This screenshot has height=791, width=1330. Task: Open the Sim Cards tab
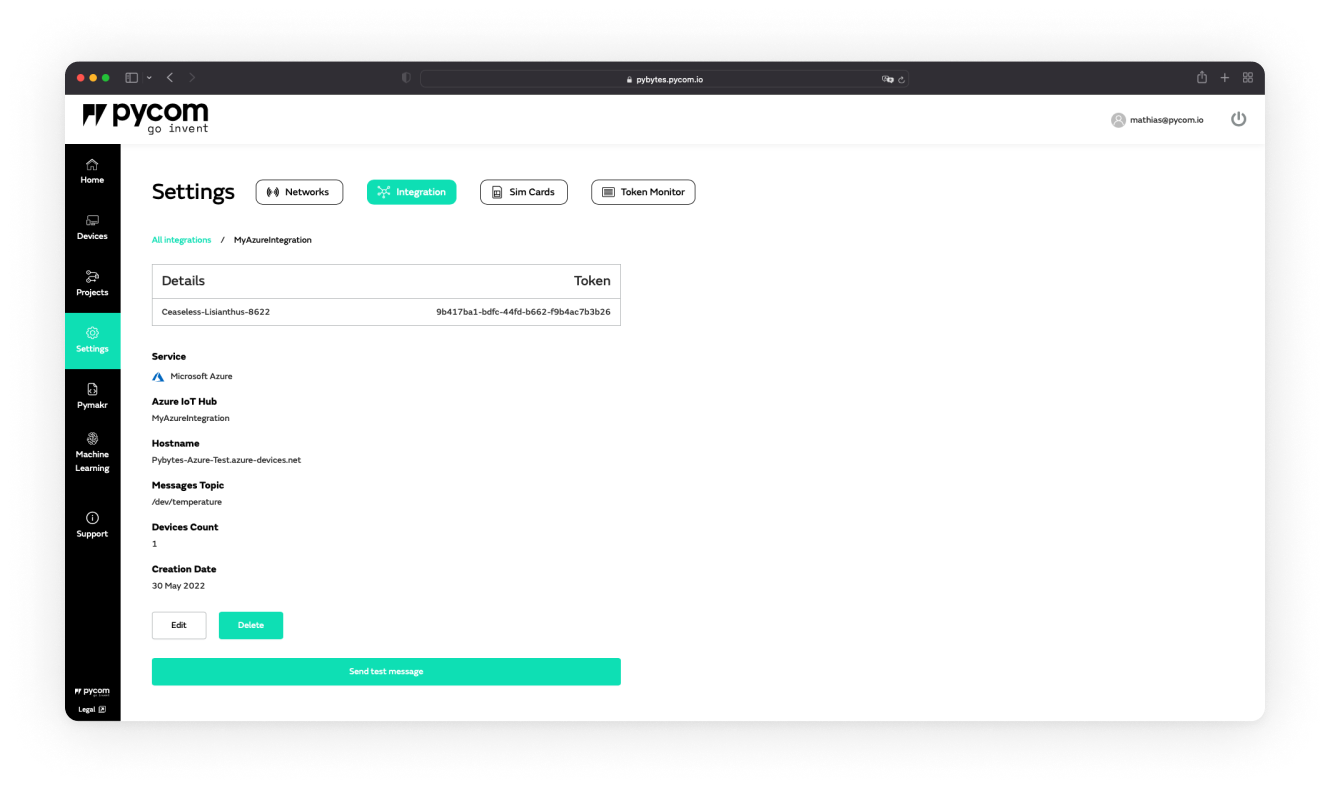coord(523,192)
